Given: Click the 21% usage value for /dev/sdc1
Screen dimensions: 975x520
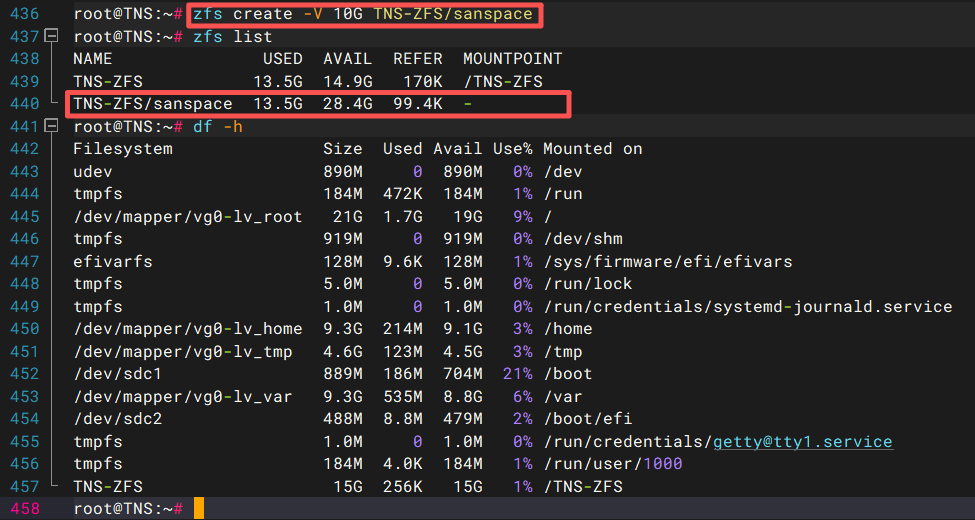Looking at the screenshot, I should [512, 374].
